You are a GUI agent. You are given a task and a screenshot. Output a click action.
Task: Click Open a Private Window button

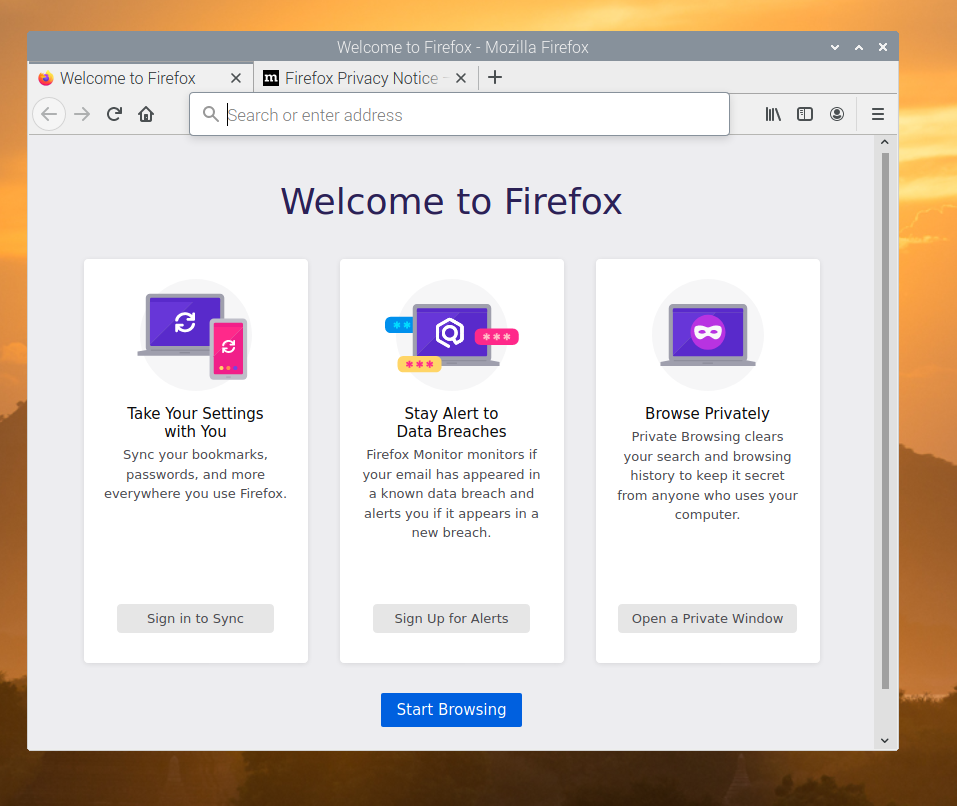click(x=707, y=618)
